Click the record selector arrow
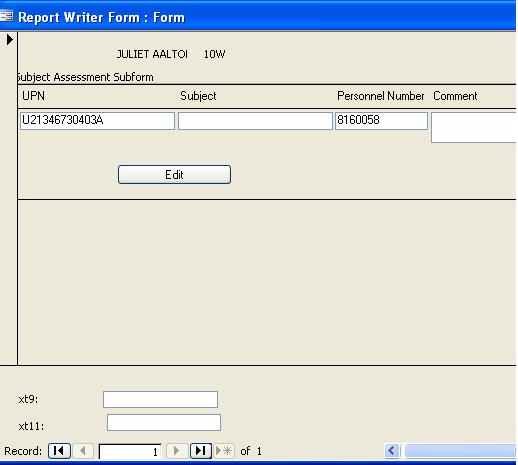 pyautogui.click(x=10, y=40)
